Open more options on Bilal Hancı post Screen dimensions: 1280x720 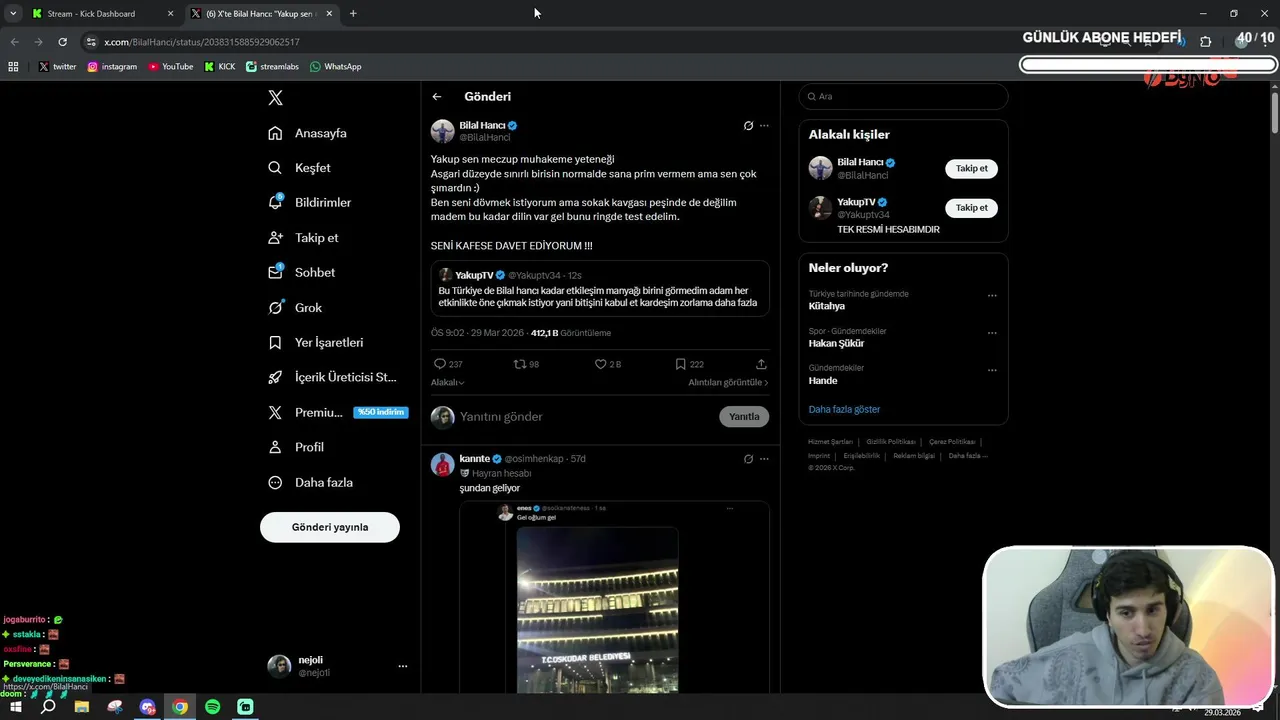point(764,126)
